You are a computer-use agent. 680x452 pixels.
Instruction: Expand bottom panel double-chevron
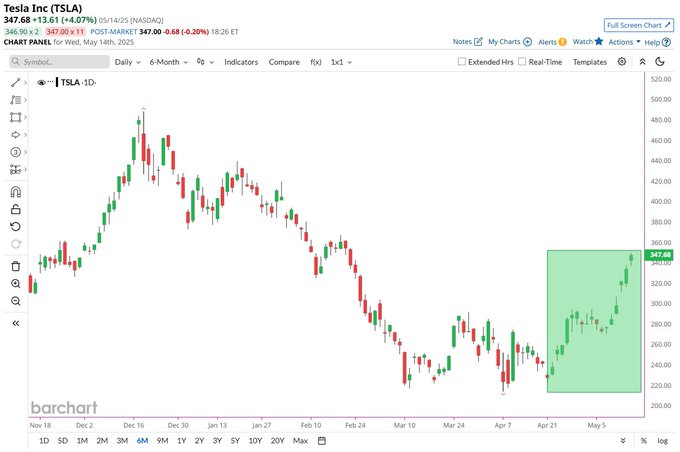pyautogui.click(x=623, y=441)
